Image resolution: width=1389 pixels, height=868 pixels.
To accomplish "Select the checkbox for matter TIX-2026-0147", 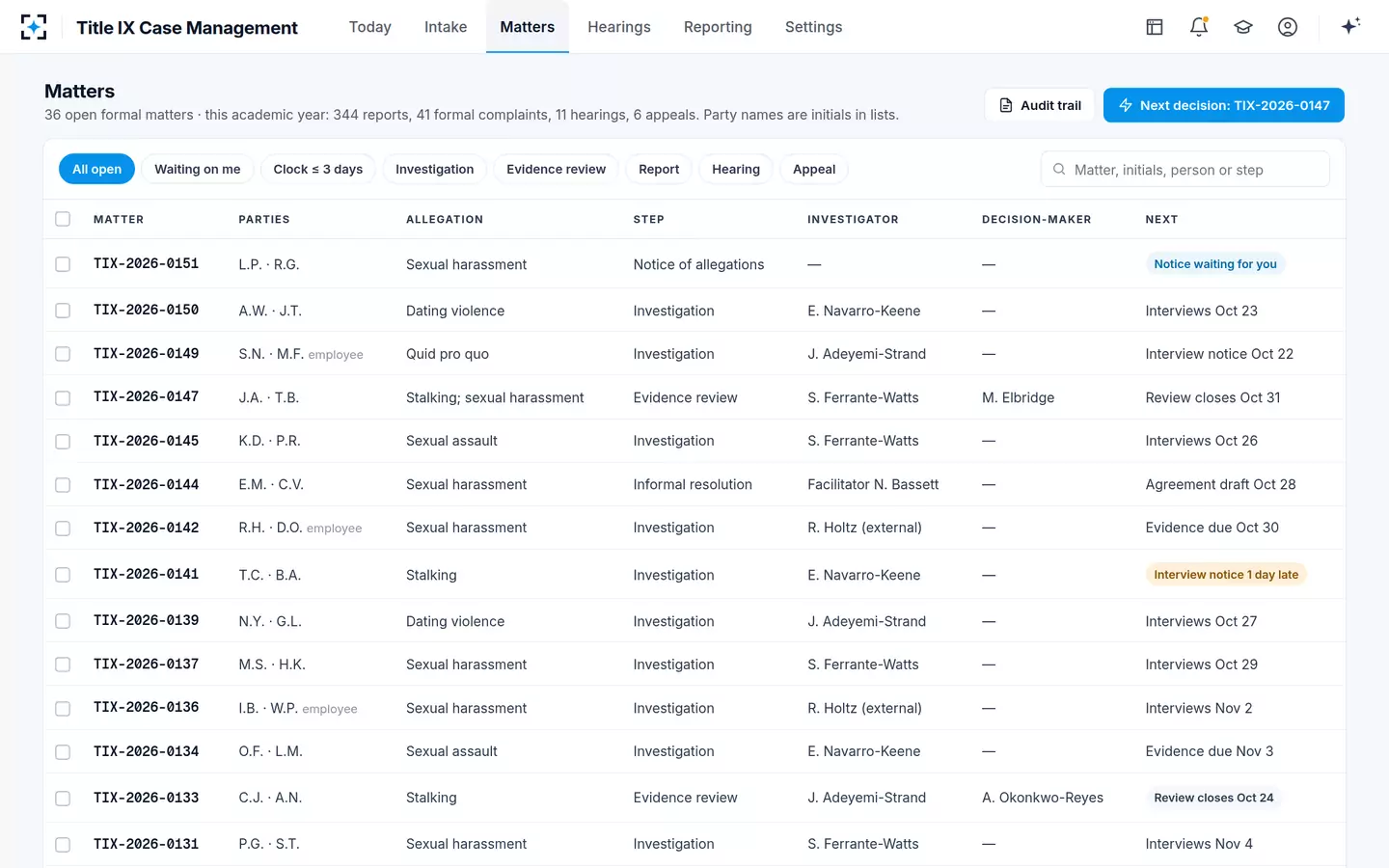I will [63, 397].
